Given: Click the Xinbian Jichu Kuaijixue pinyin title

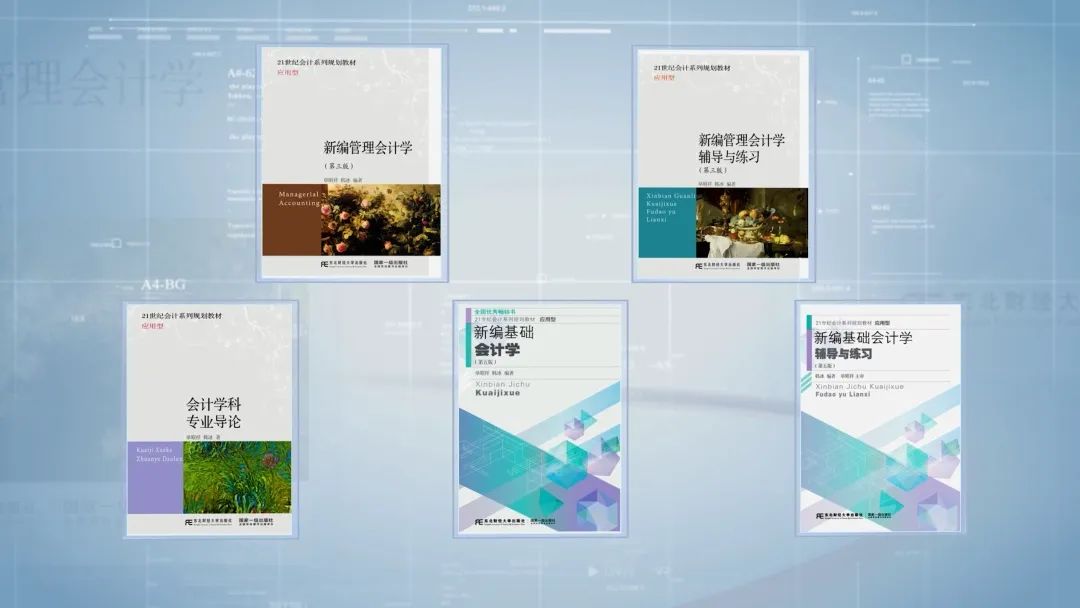Looking at the screenshot, I should click(x=503, y=388).
